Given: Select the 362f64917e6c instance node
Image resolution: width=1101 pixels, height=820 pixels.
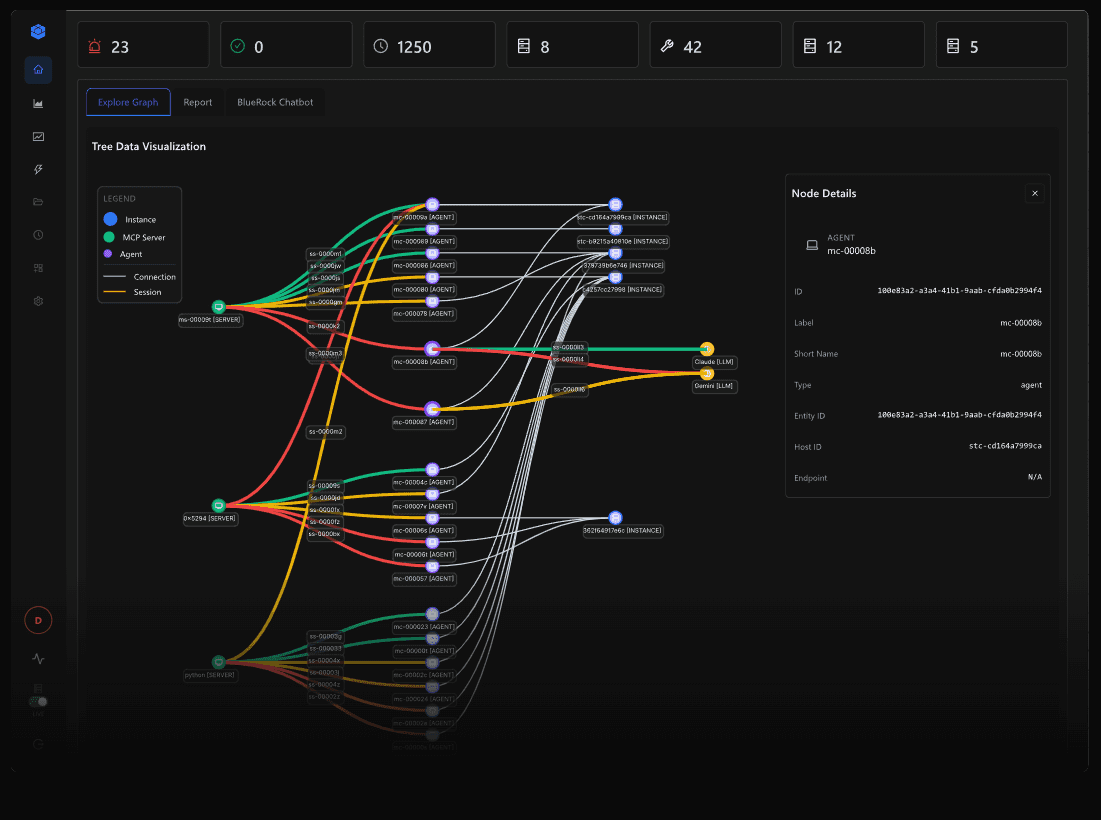Looking at the screenshot, I should (x=616, y=518).
